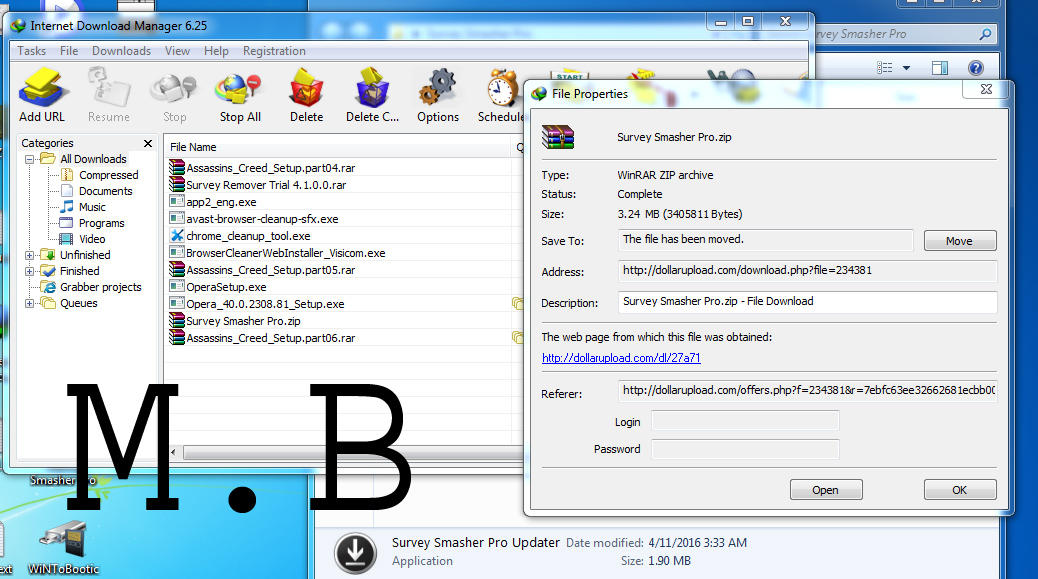Open the Downloads menu
The image size is (1038, 579).
click(x=121, y=51)
